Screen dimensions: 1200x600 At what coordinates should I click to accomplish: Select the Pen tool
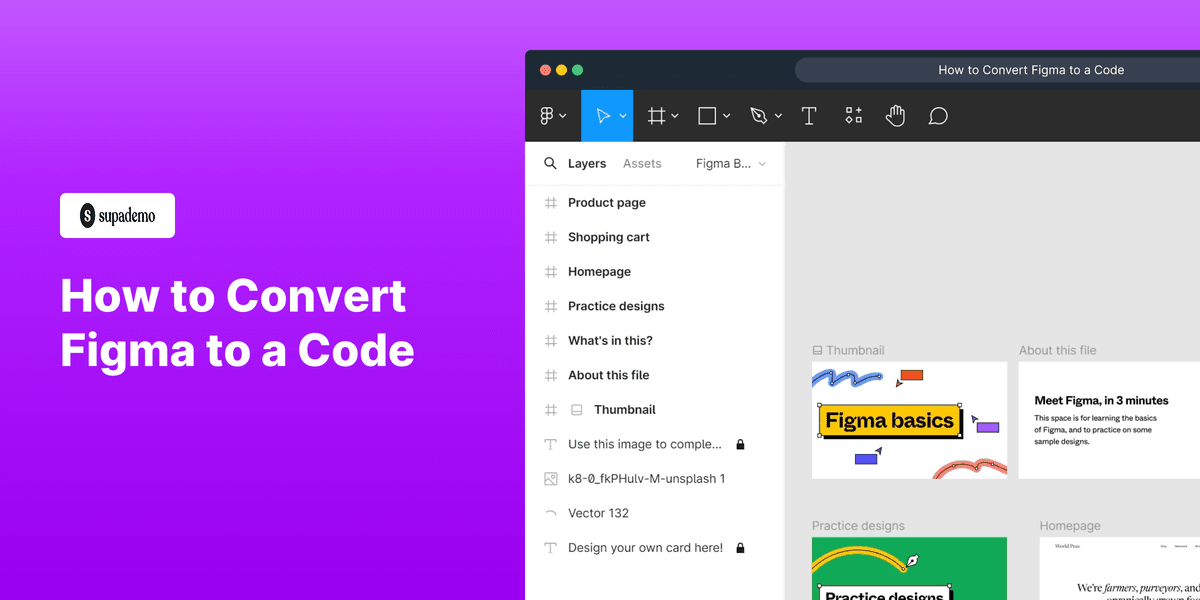pos(759,115)
